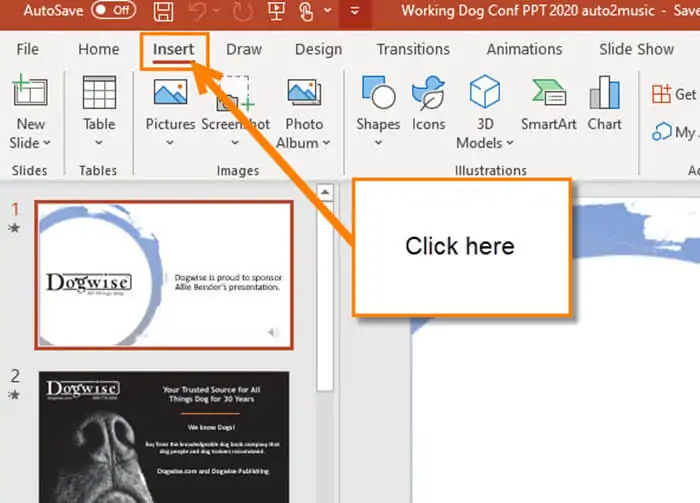700x503 pixels.
Task: Click the Icons duck-and-leaf icon
Action: 429,92
